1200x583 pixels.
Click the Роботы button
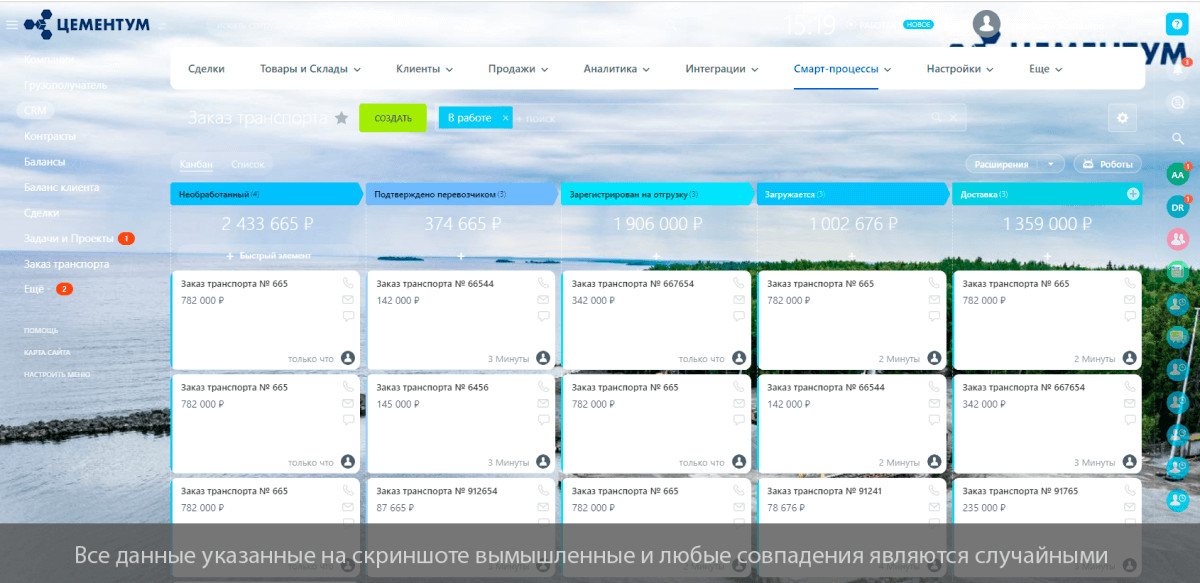tap(1107, 164)
